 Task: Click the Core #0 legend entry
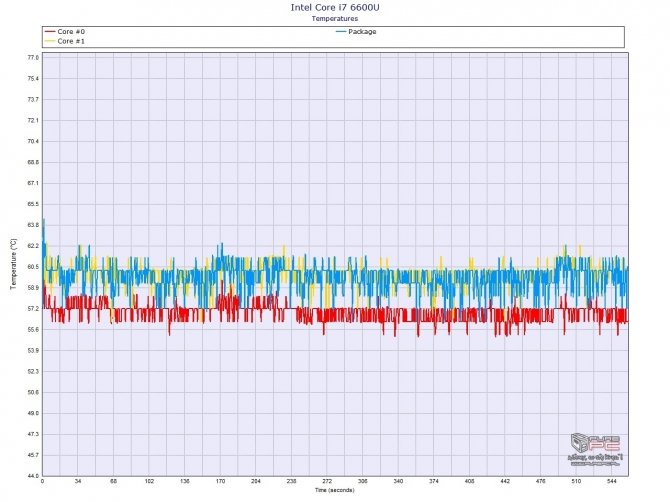coord(65,32)
